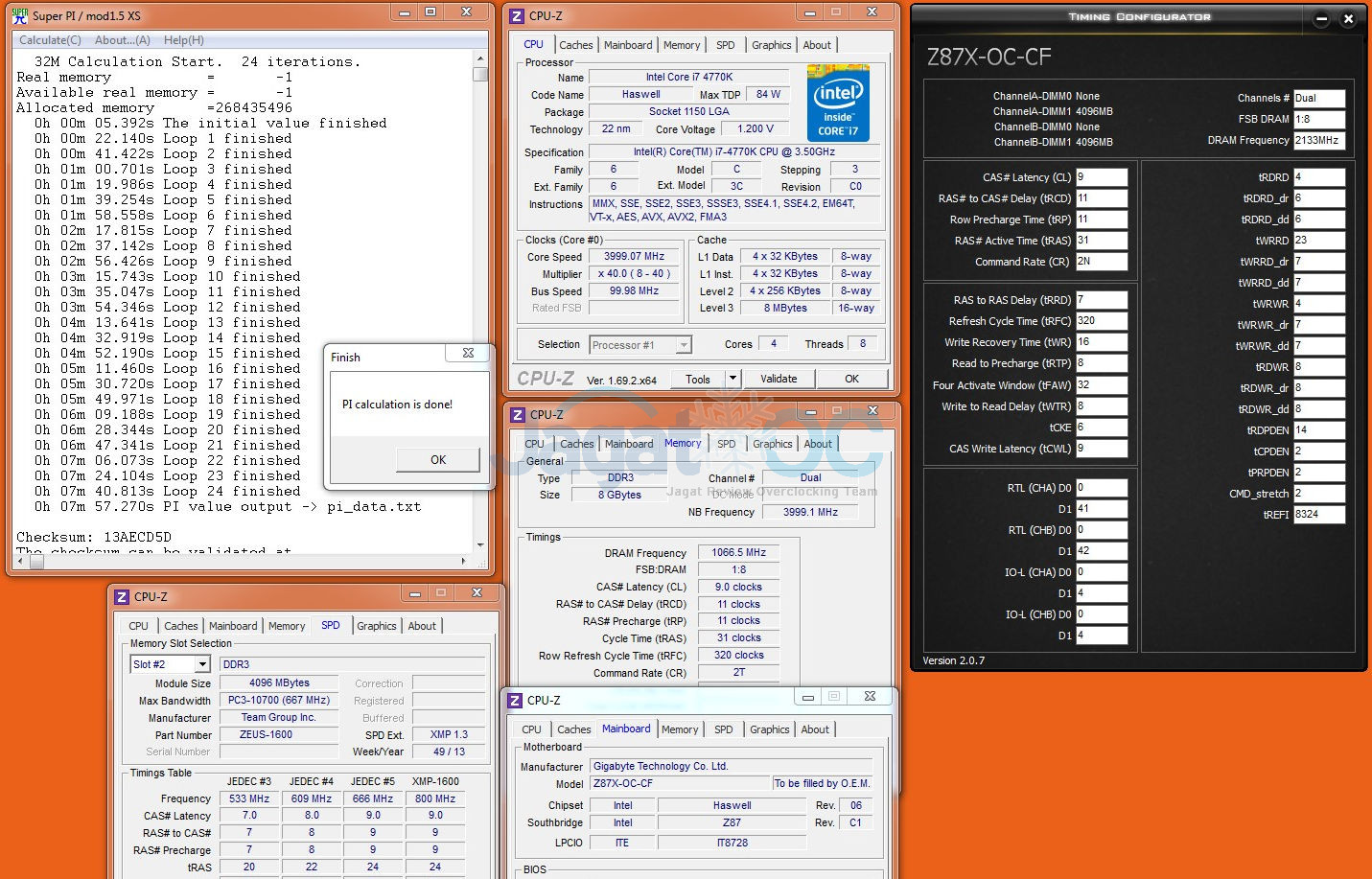Click the Tools button in CPU-Z
Image resolution: width=1372 pixels, height=879 pixels.
coord(698,379)
